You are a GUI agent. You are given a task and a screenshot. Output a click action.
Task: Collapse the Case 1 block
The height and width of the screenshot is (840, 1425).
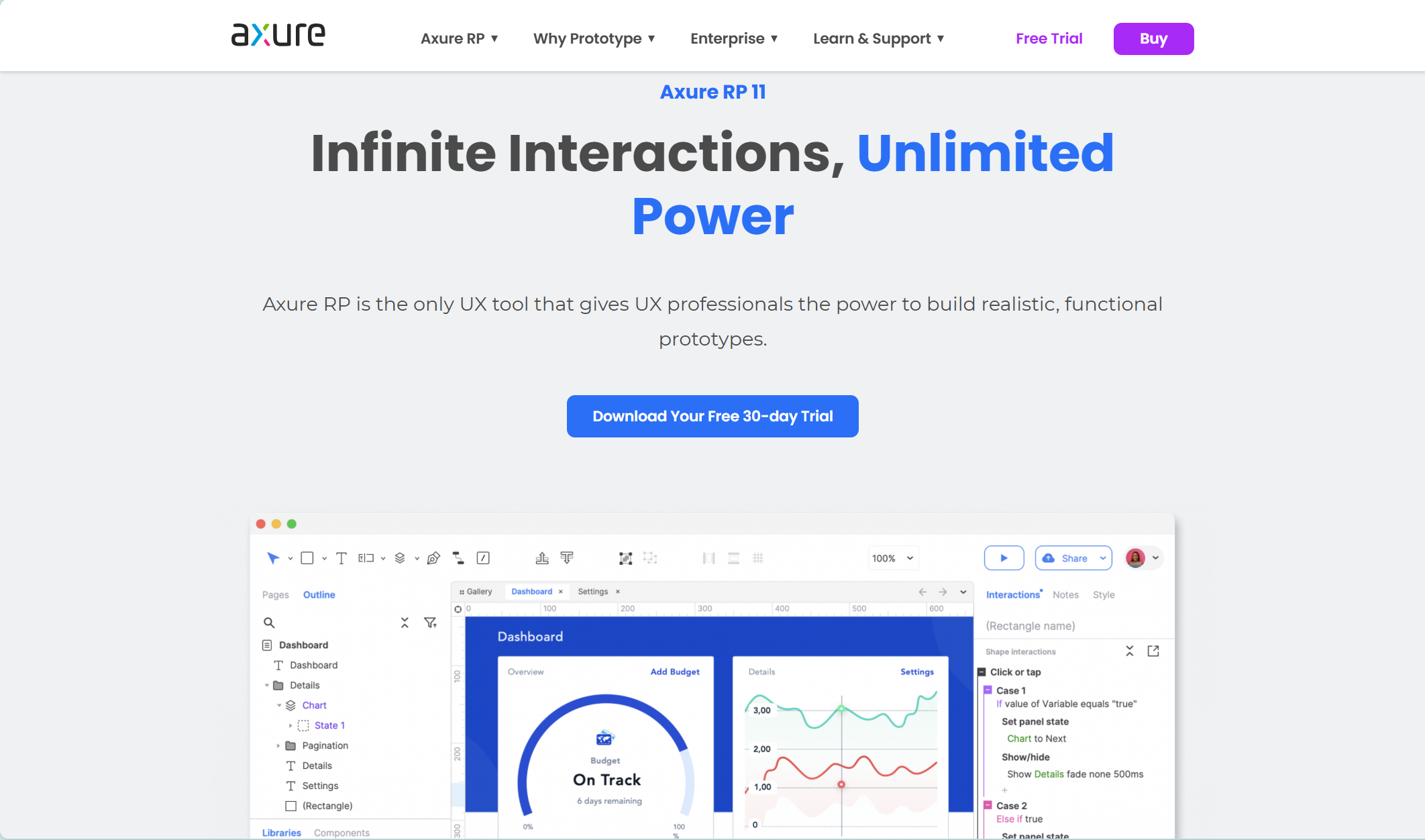point(988,690)
